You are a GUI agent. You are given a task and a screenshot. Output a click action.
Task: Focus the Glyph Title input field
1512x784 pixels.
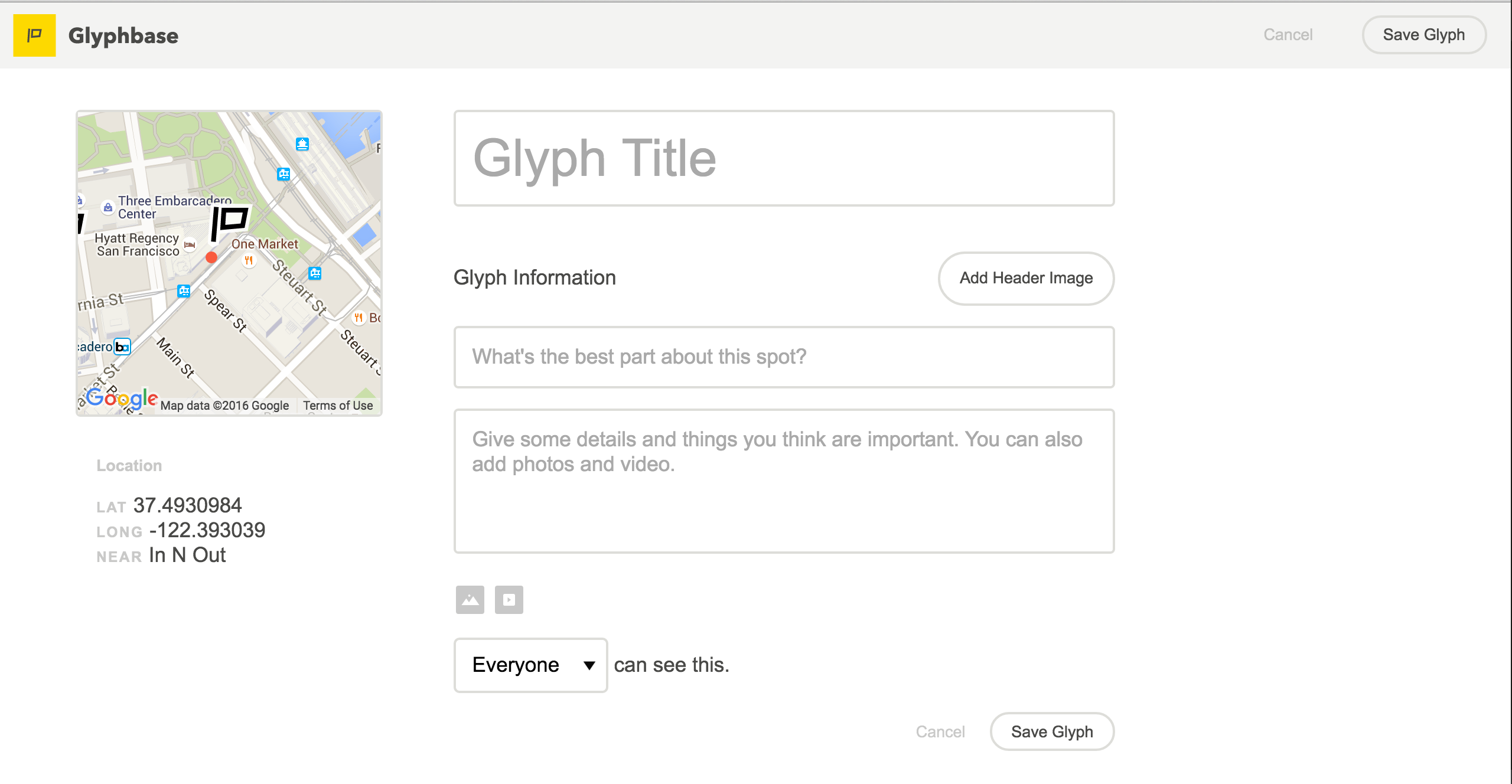[x=784, y=158]
